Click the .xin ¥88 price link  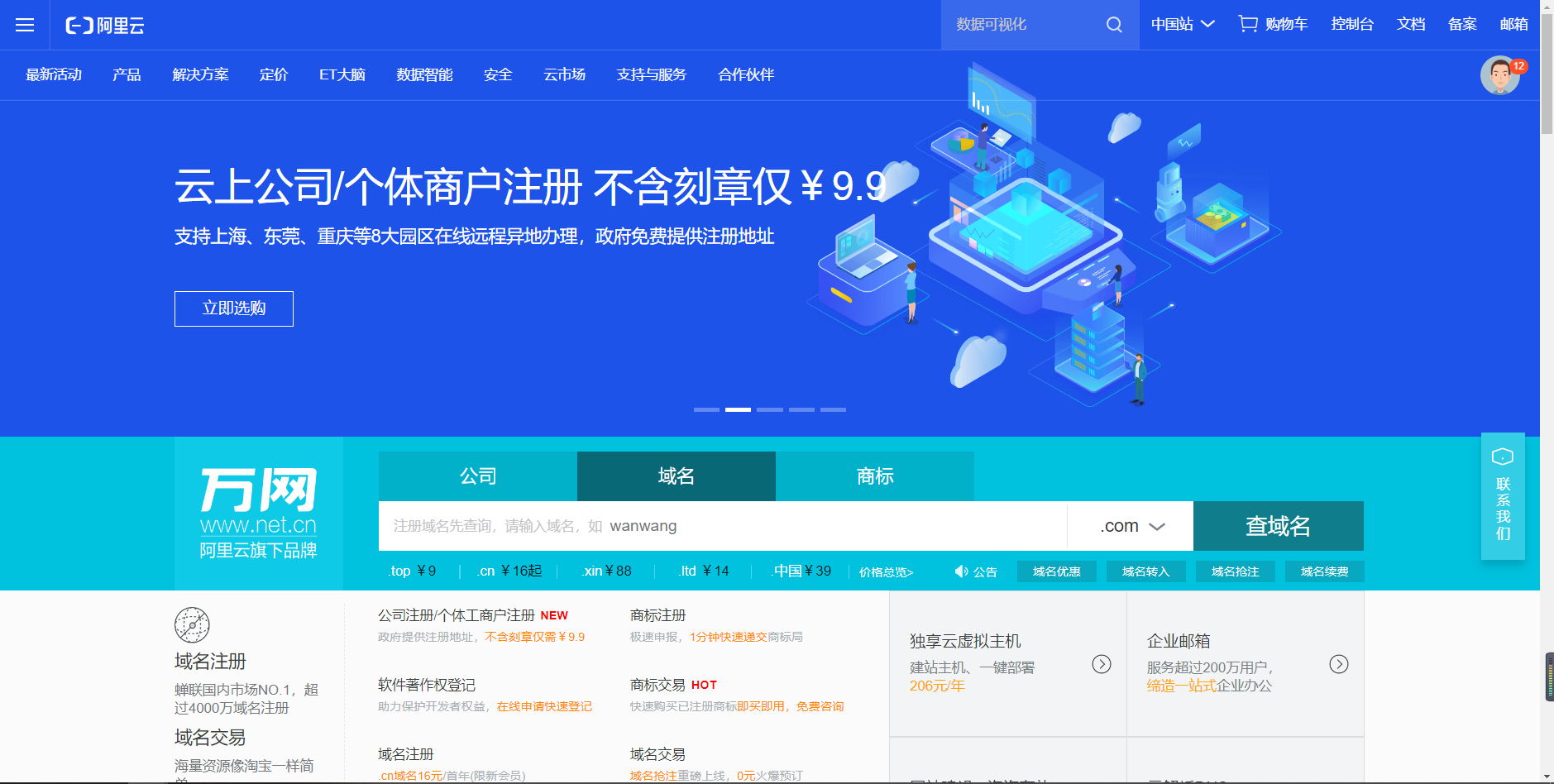click(607, 571)
